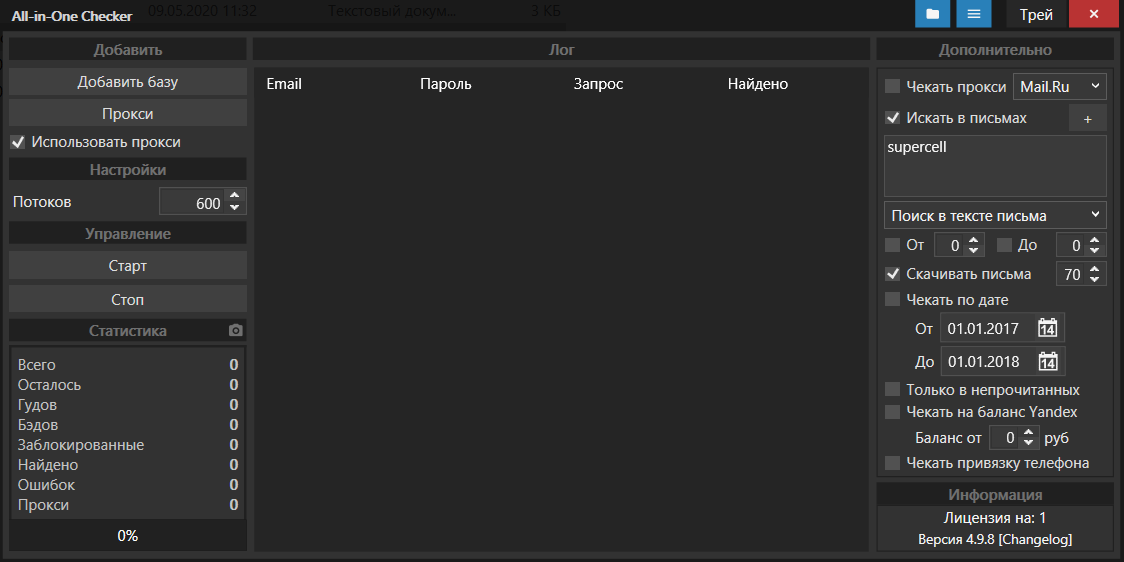Enable Чекать прокси checkbox
Screen dimensions: 1124x562
(x=893, y=87)
